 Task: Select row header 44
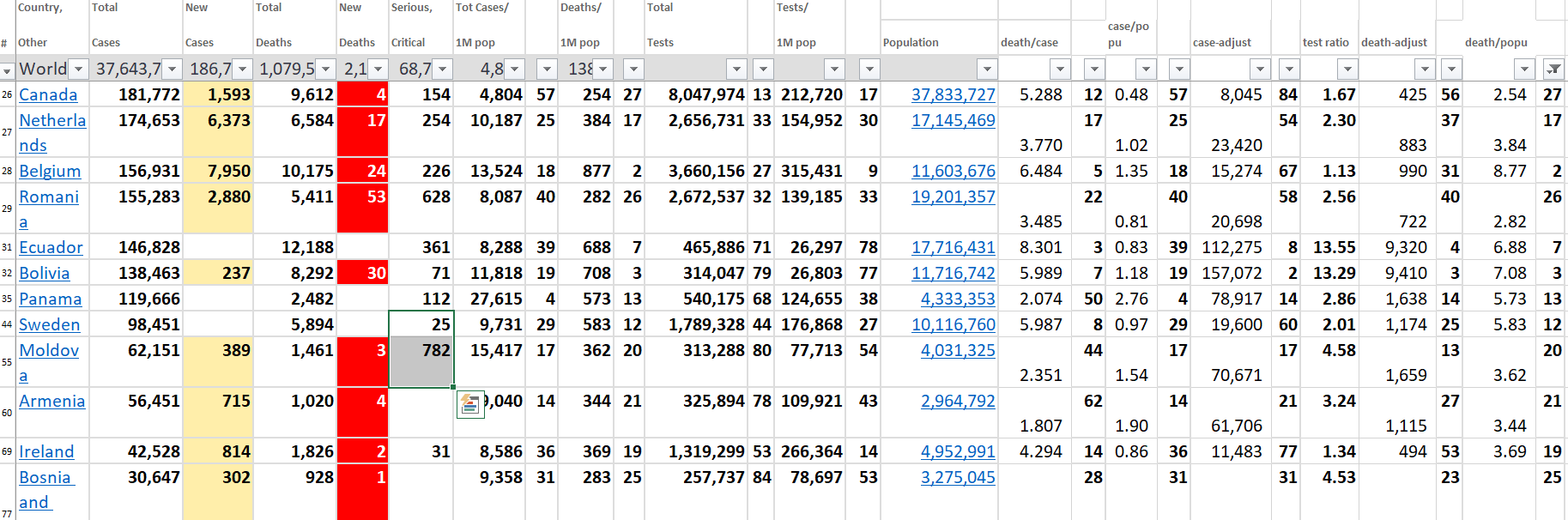pyautogui.click(x=7, y=324)
